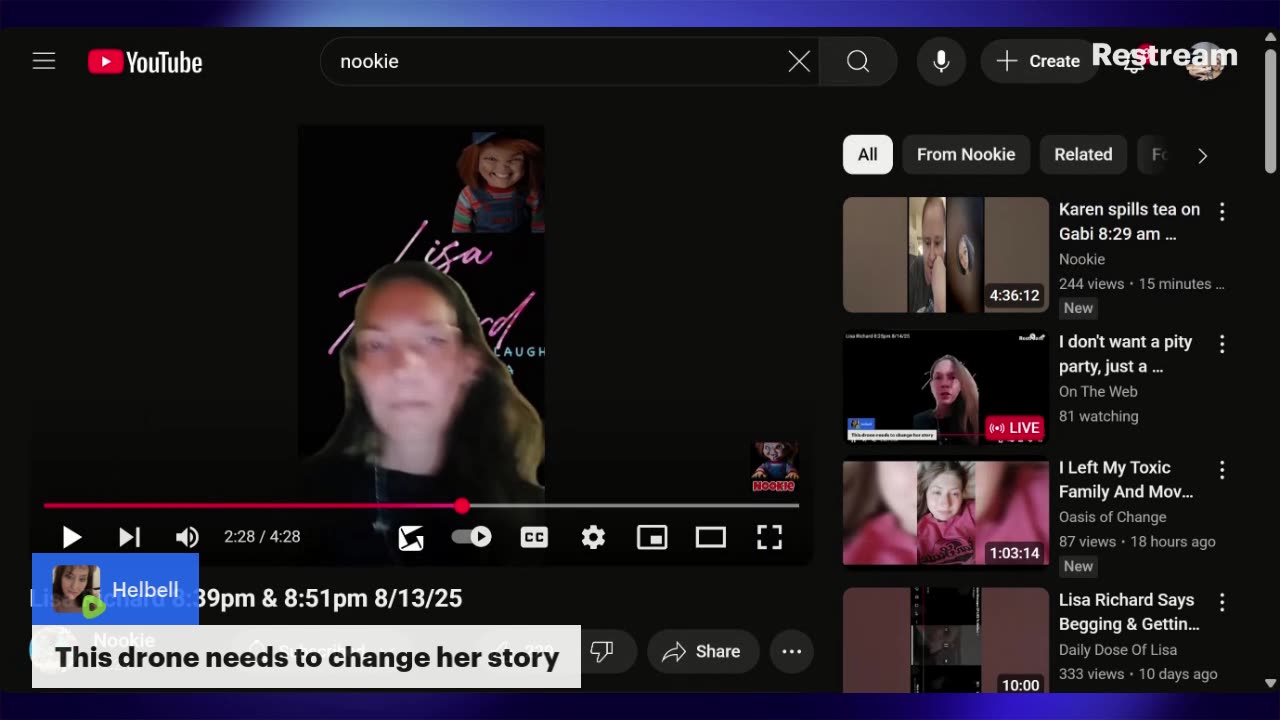Dislike the video with thumbs down
This screenshot has width=1280, height=720.
click(x=603, y=651)
